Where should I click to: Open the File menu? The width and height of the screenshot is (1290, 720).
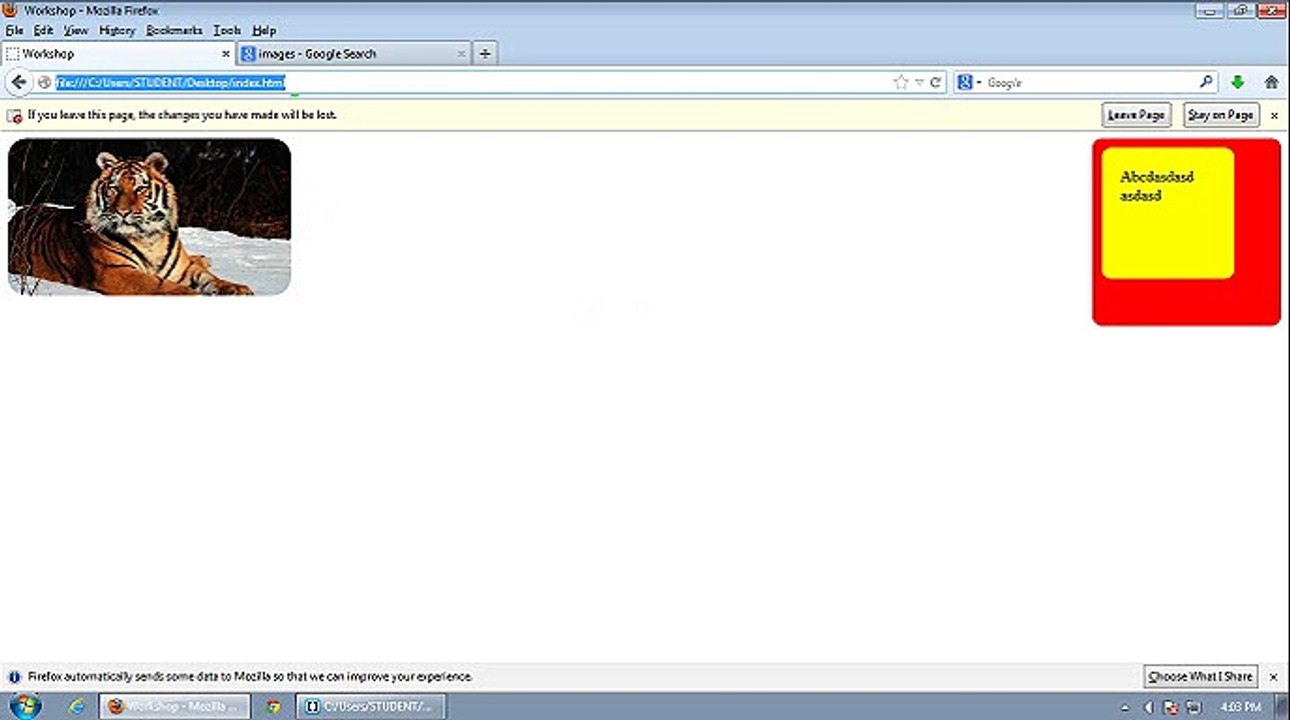click(x=14, y=30)
